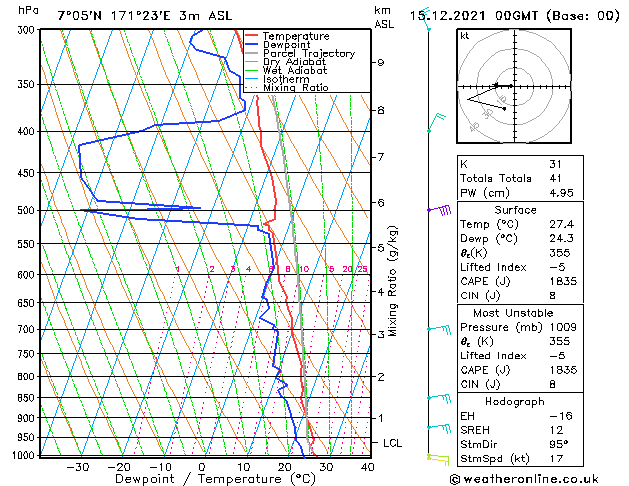This screenshot has width=629, height=486.
Task: Click the 40 temperature axis tick label
Action: point(367,468)
